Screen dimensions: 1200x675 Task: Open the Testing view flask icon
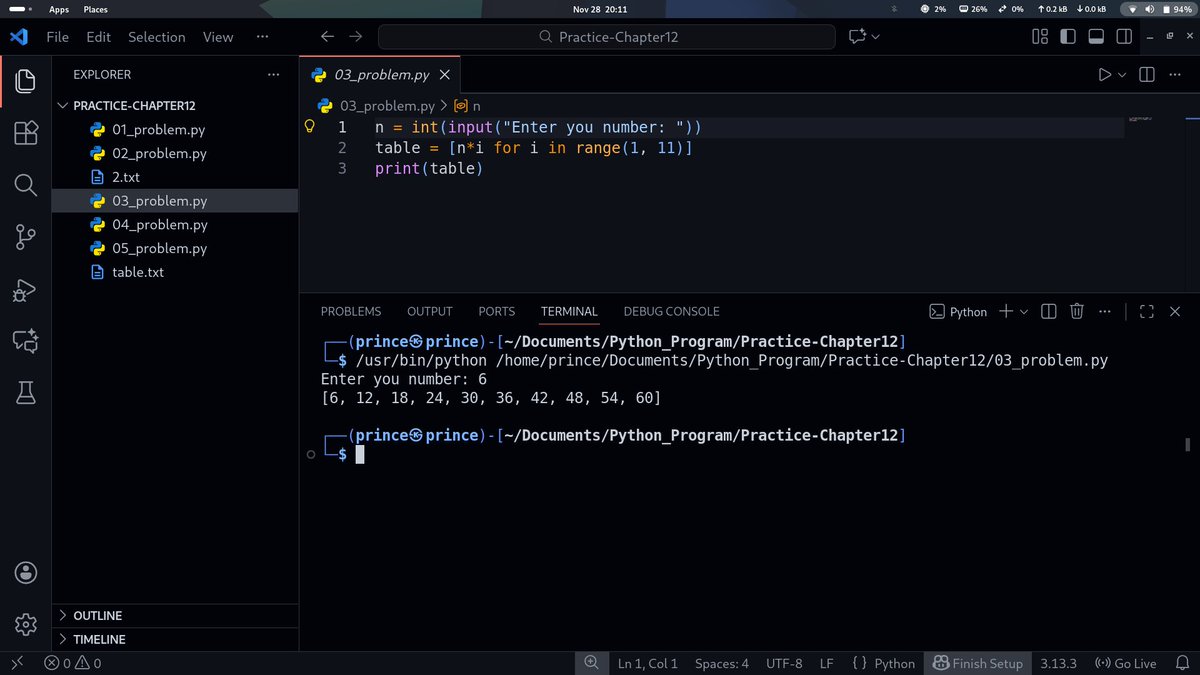25,392
